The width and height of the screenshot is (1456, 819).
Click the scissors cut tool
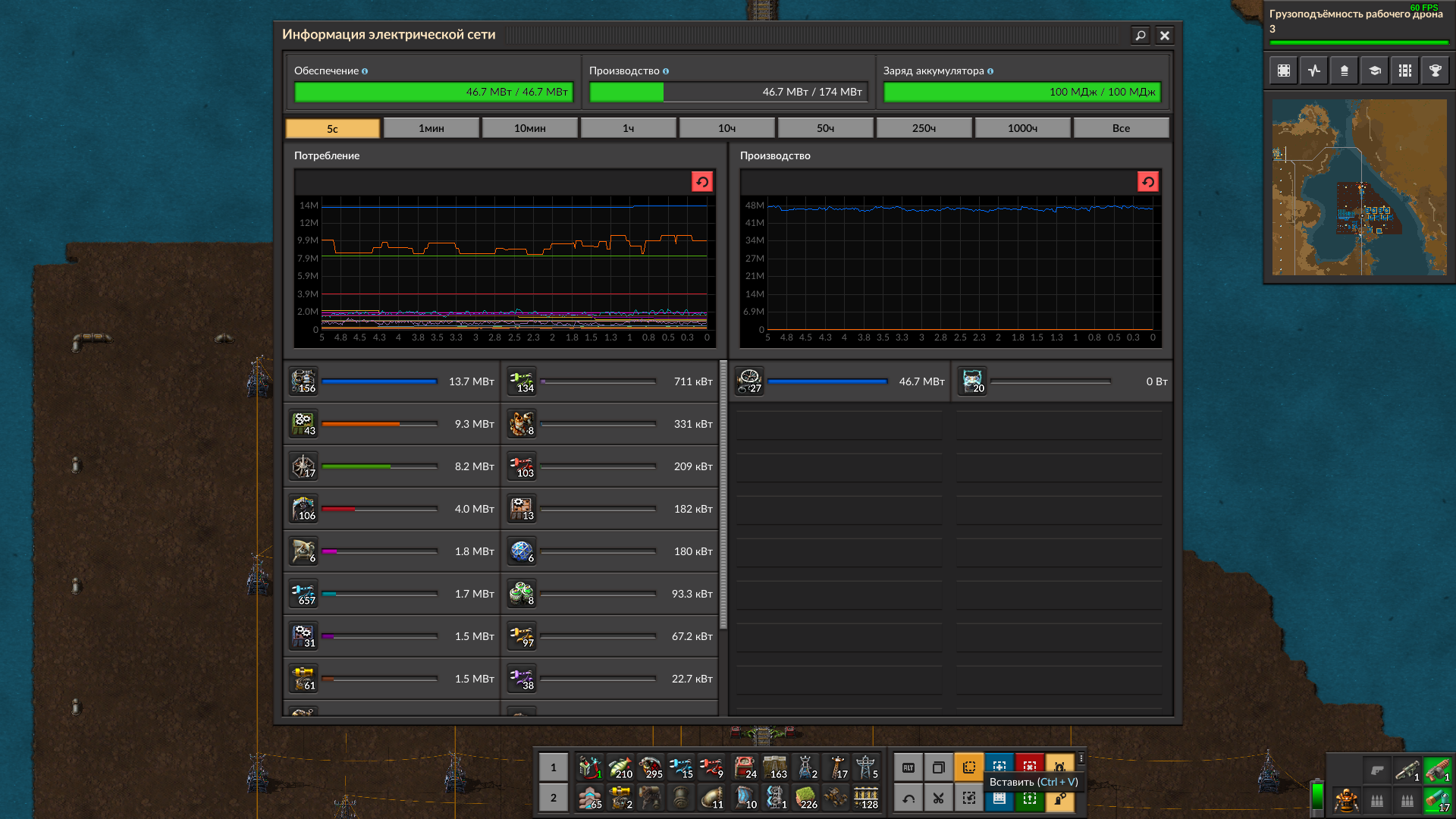click(939, 798)
